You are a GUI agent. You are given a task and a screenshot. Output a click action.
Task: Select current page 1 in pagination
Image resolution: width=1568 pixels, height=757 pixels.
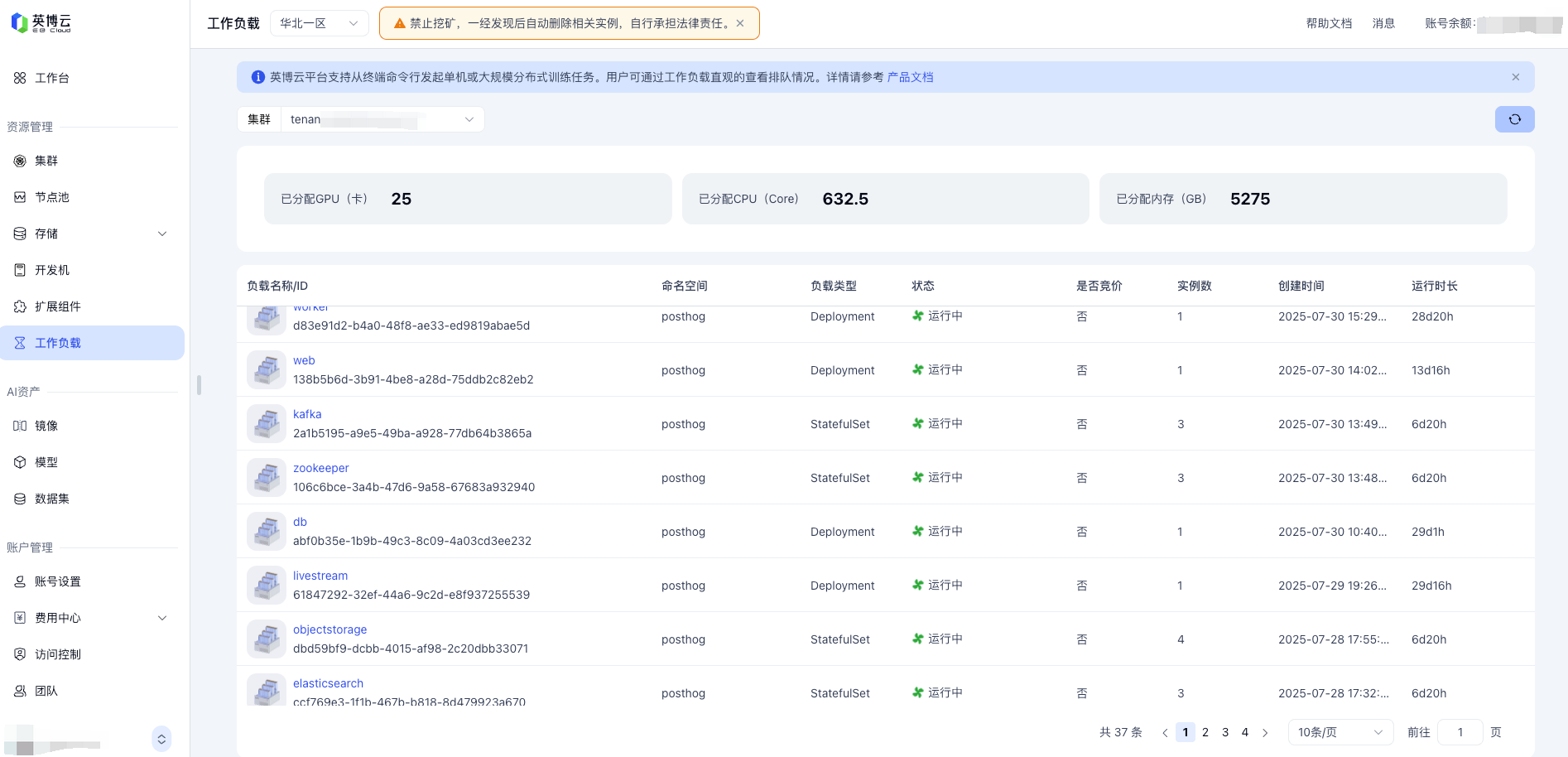point(1186,732)
